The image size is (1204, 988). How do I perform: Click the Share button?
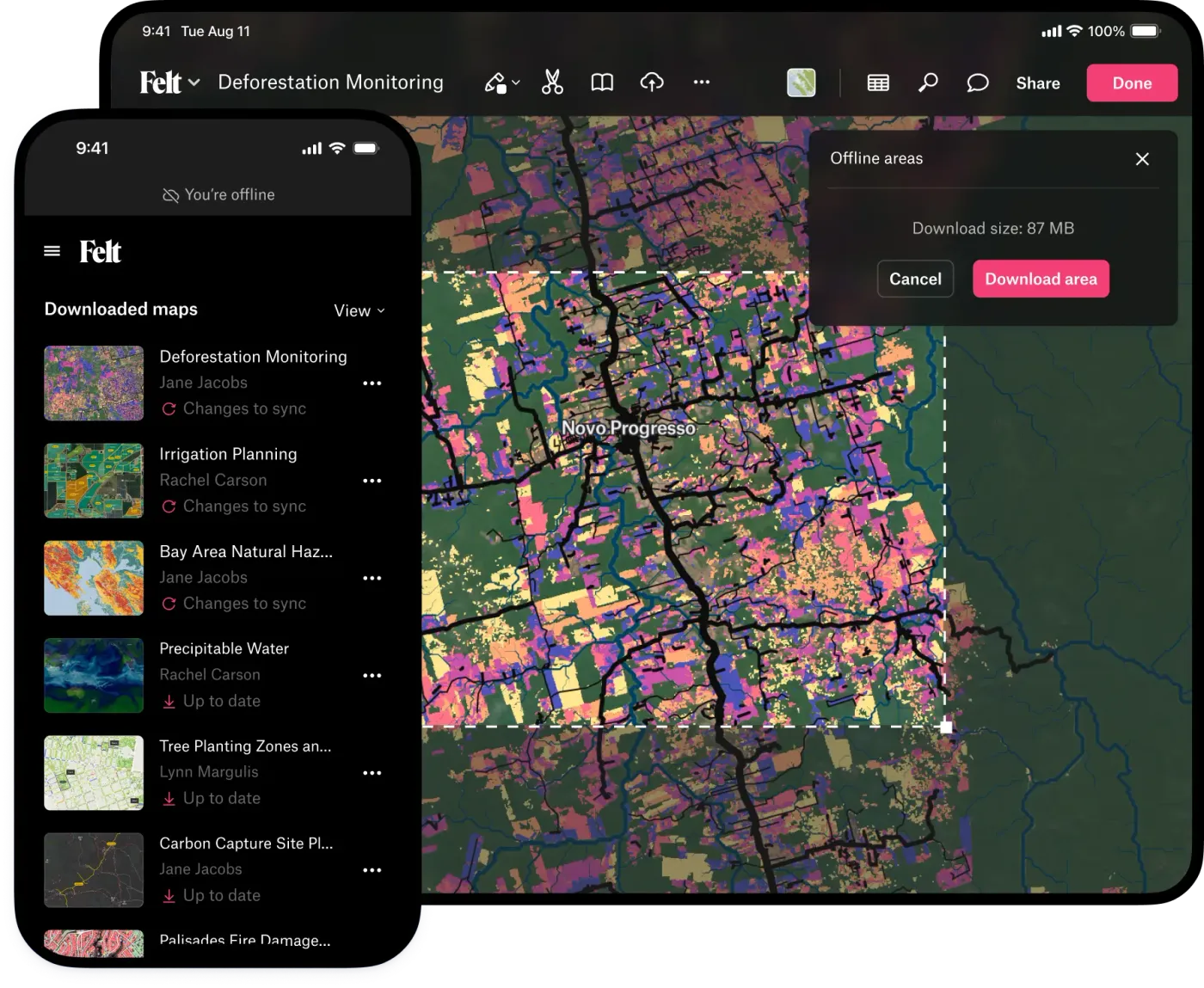point(1038,83)
